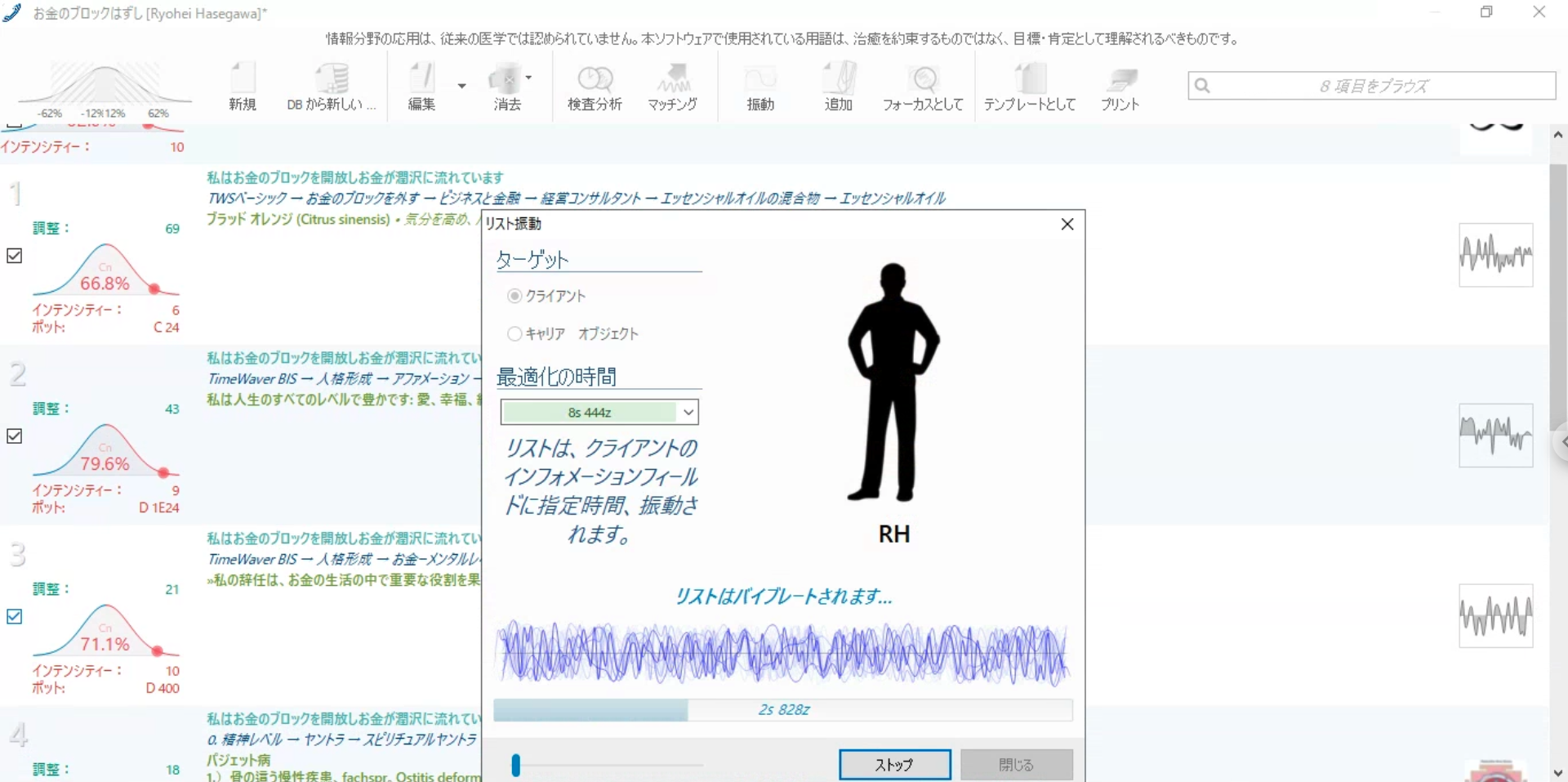
Task: Open the 8s 444z optimization time dropdown
Action: pos(688,413)
